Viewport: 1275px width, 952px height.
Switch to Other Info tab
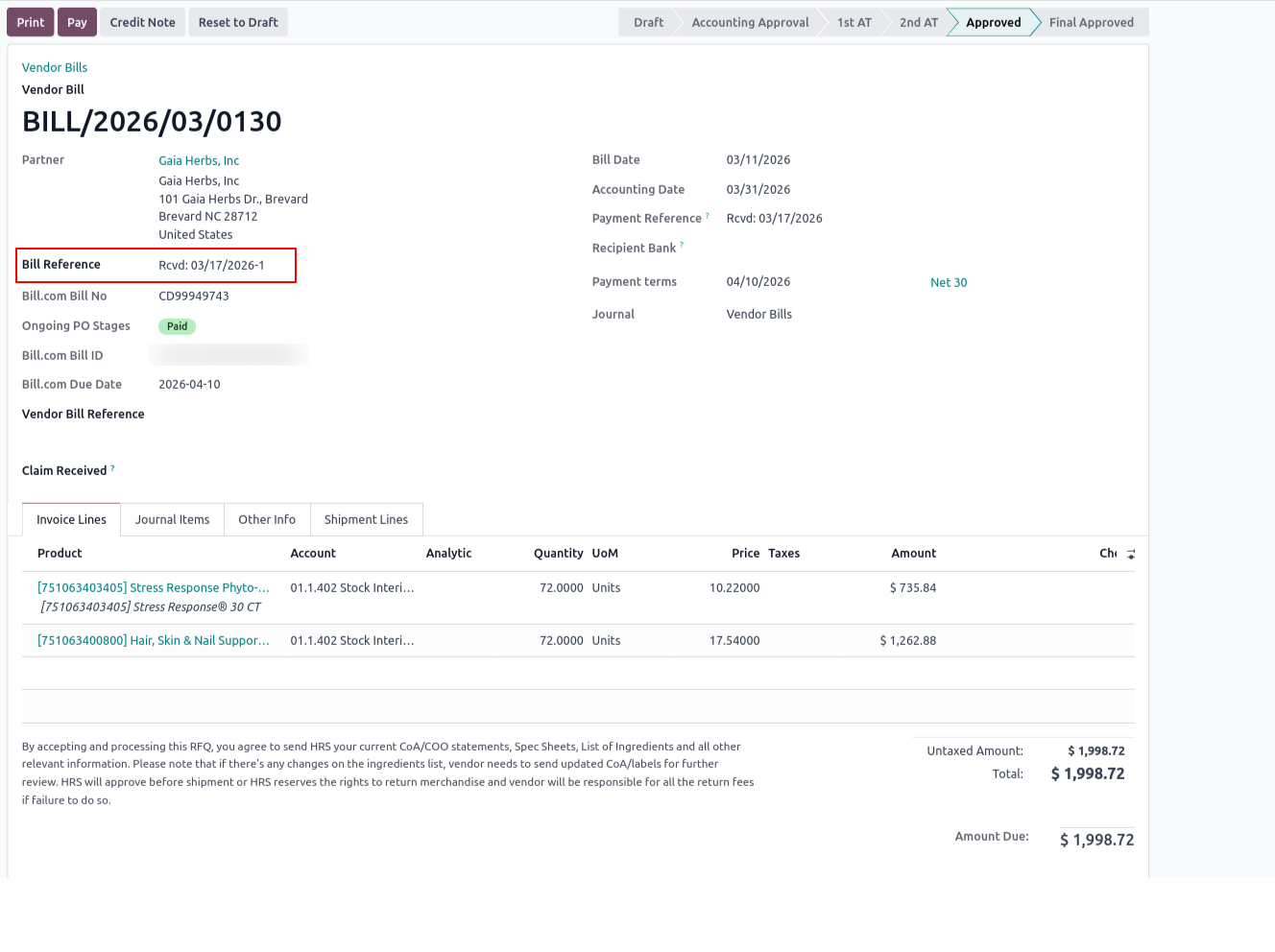(x=267, y=519)
